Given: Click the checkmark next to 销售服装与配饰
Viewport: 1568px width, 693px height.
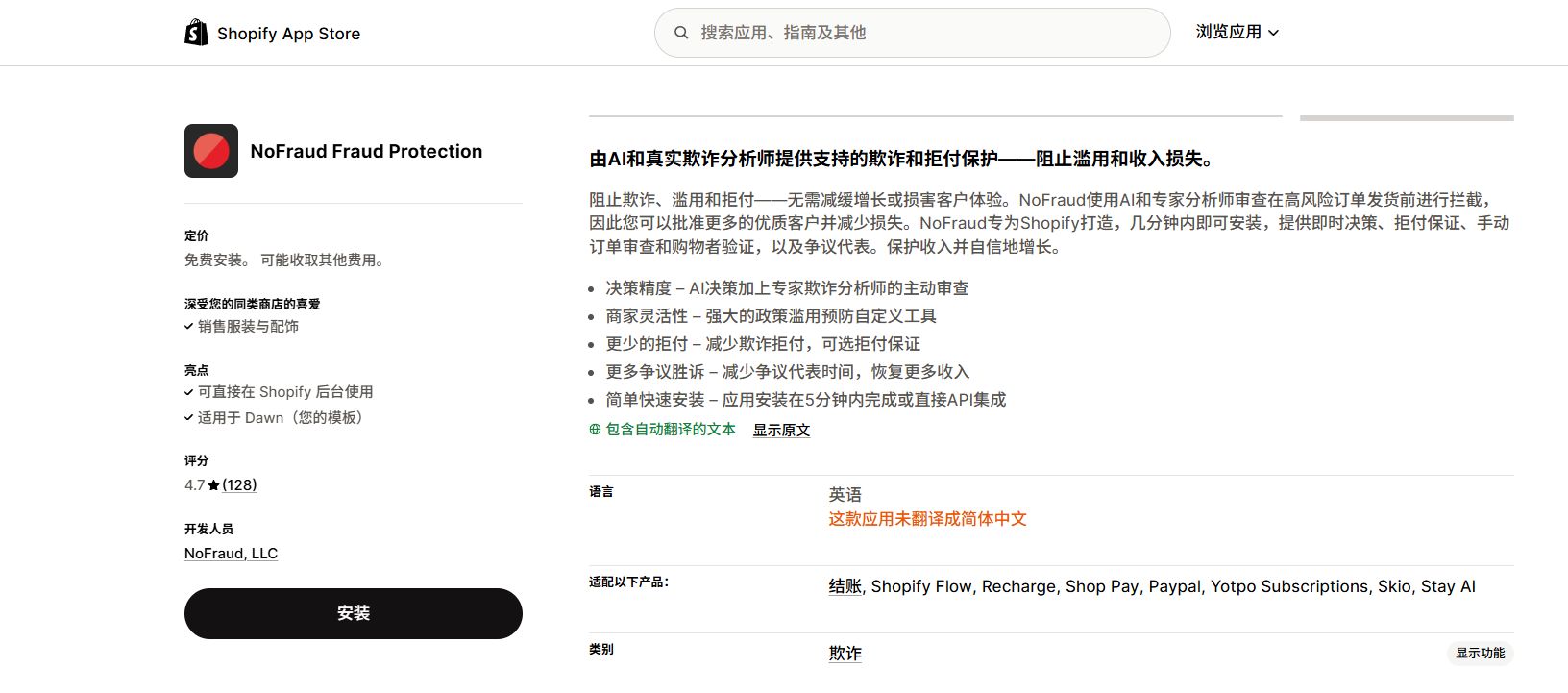Looking at the screenshot, I should pos(189,326).
